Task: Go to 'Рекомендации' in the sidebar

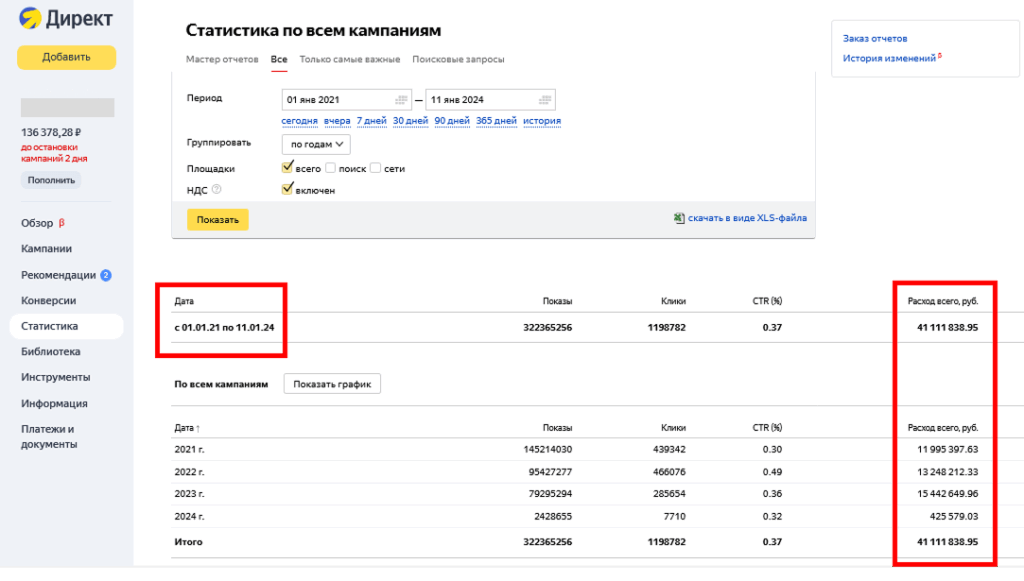Action: pos(58,275)
